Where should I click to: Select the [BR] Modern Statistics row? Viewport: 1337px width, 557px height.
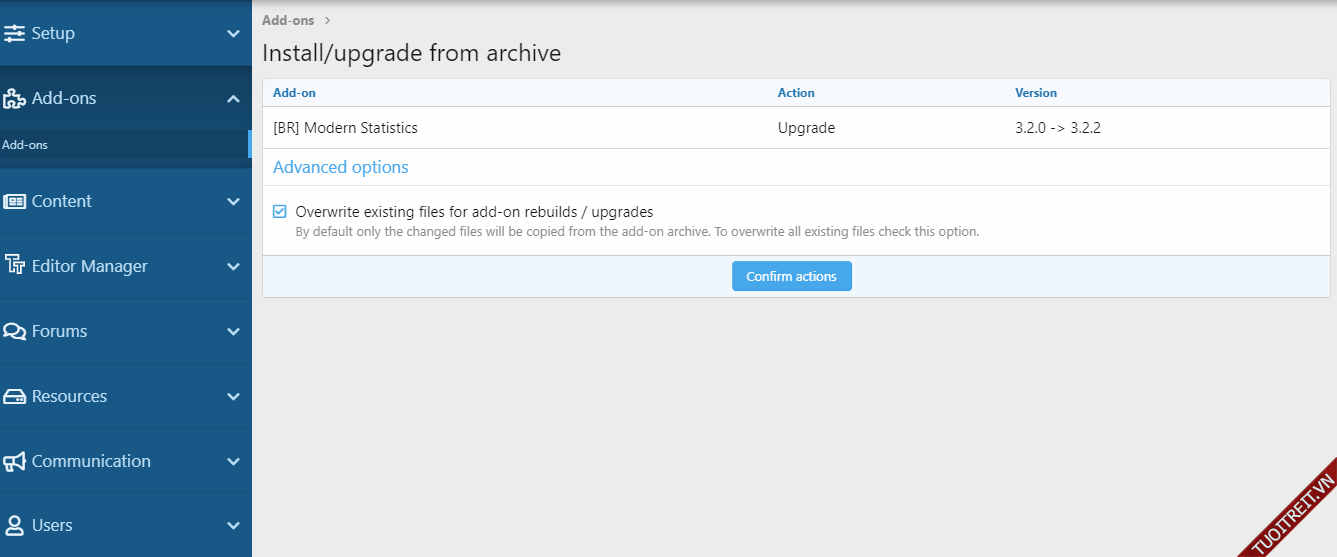[x=345, y=128]
